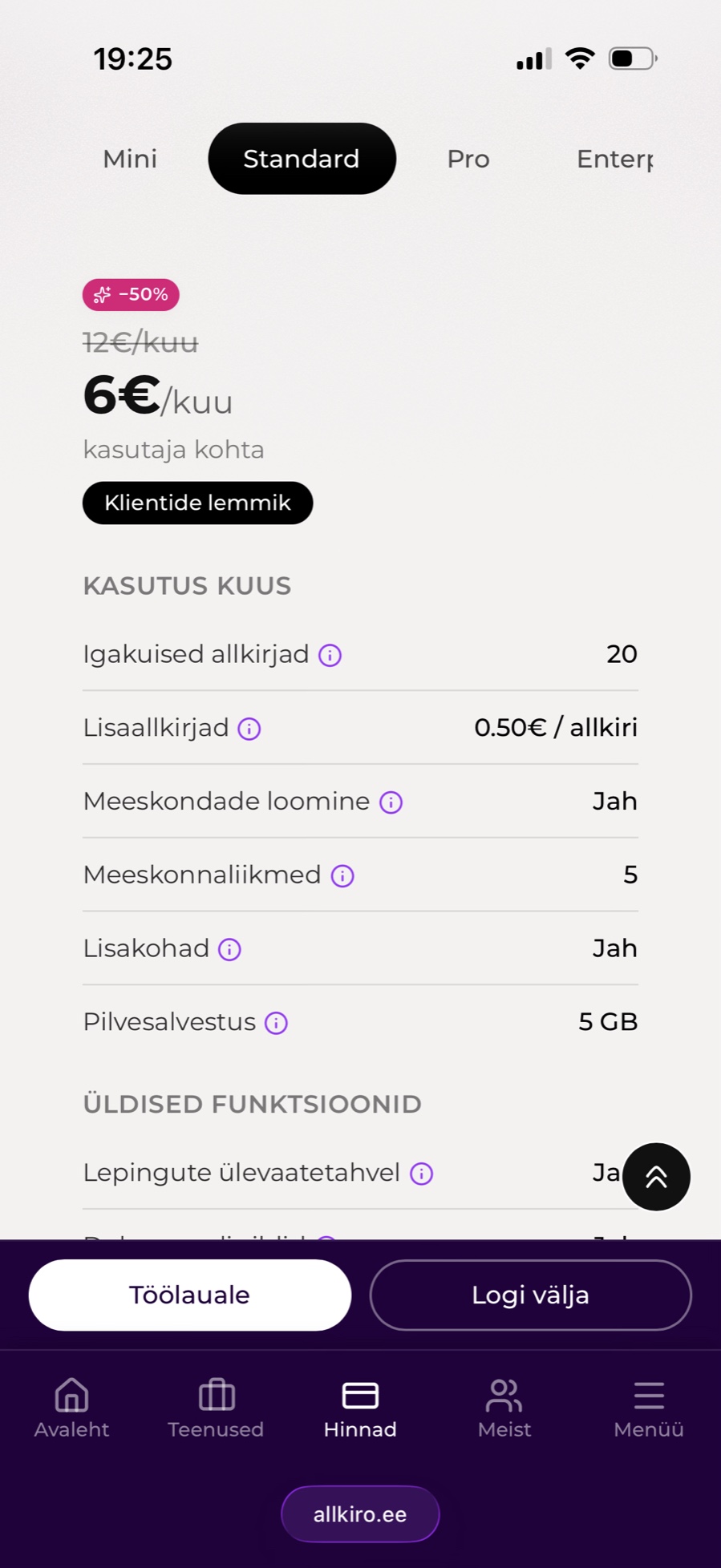The image size is (721, 1568).
Task: Tap the Logi välja button
Action: pyautogui.click(x=530, y=1295)
